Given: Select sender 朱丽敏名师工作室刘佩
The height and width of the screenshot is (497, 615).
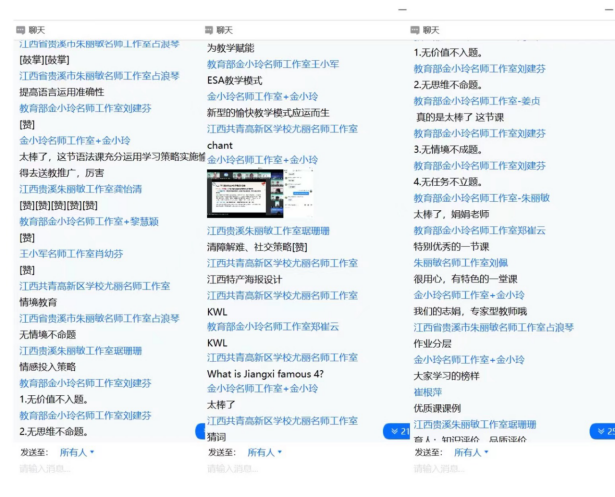Looking at the screenshot, I should [x=460, y=263].
